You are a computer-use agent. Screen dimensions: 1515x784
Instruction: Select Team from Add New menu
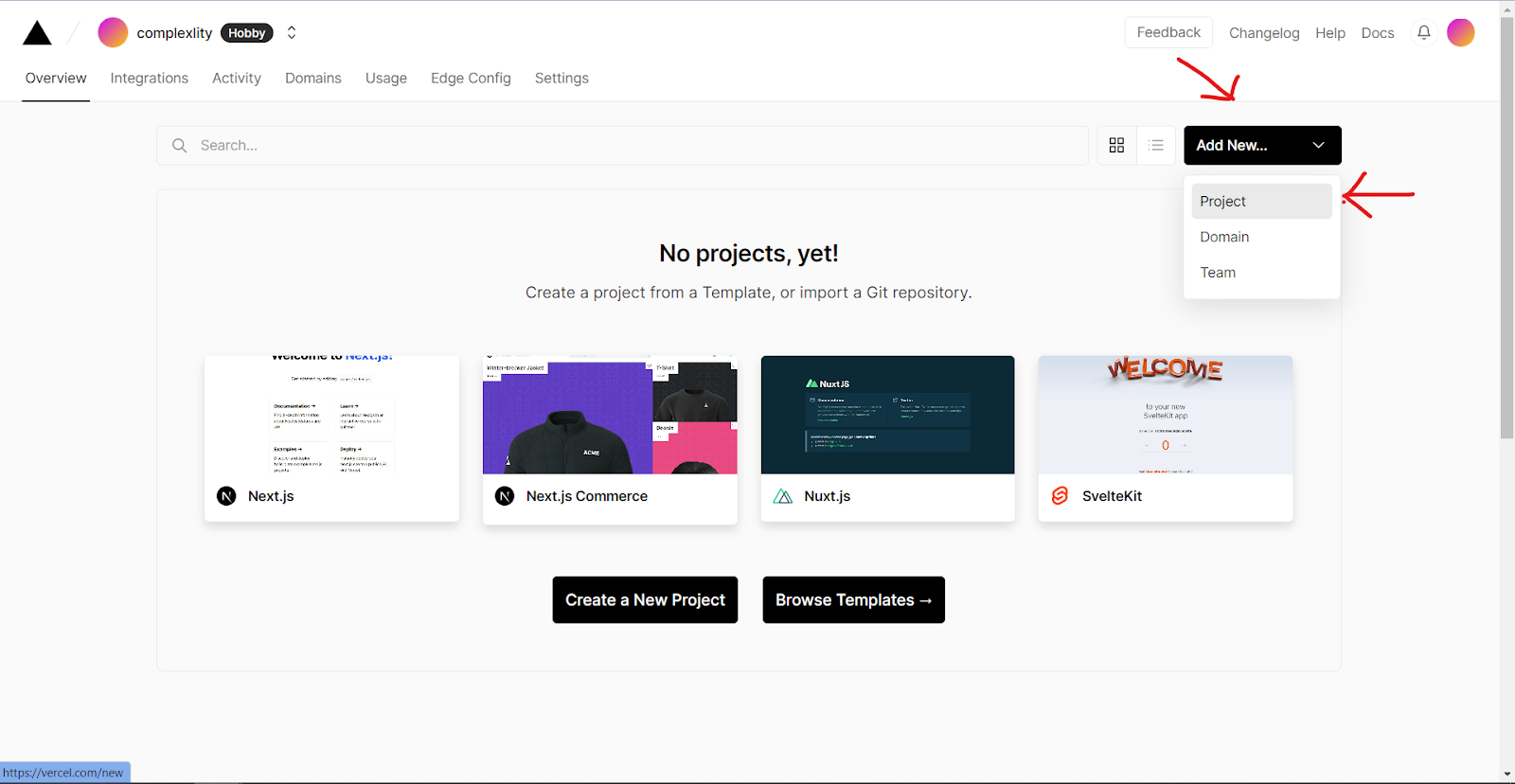[x=1261, y=273]
